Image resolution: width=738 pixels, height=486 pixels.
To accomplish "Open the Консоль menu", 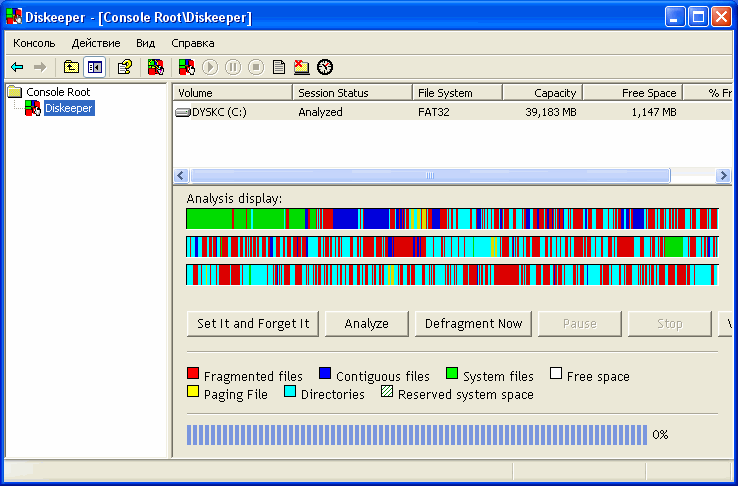I will point(34,43).
